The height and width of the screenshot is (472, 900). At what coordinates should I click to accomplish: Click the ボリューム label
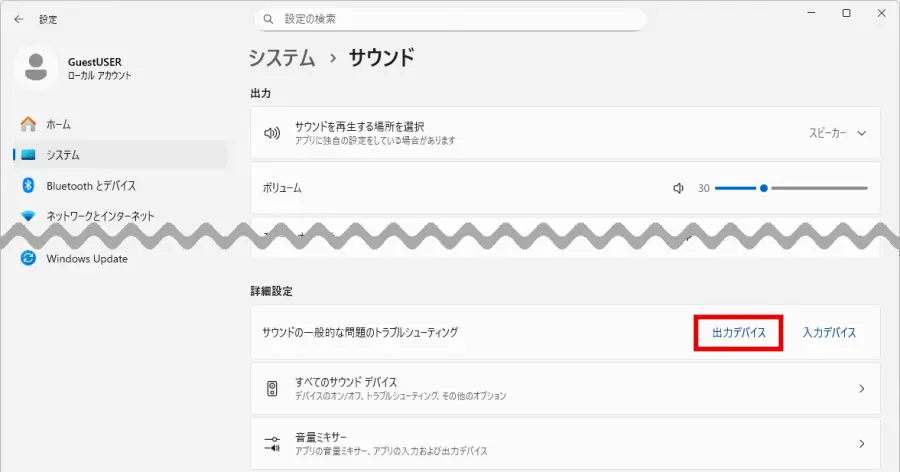(282, 188)
